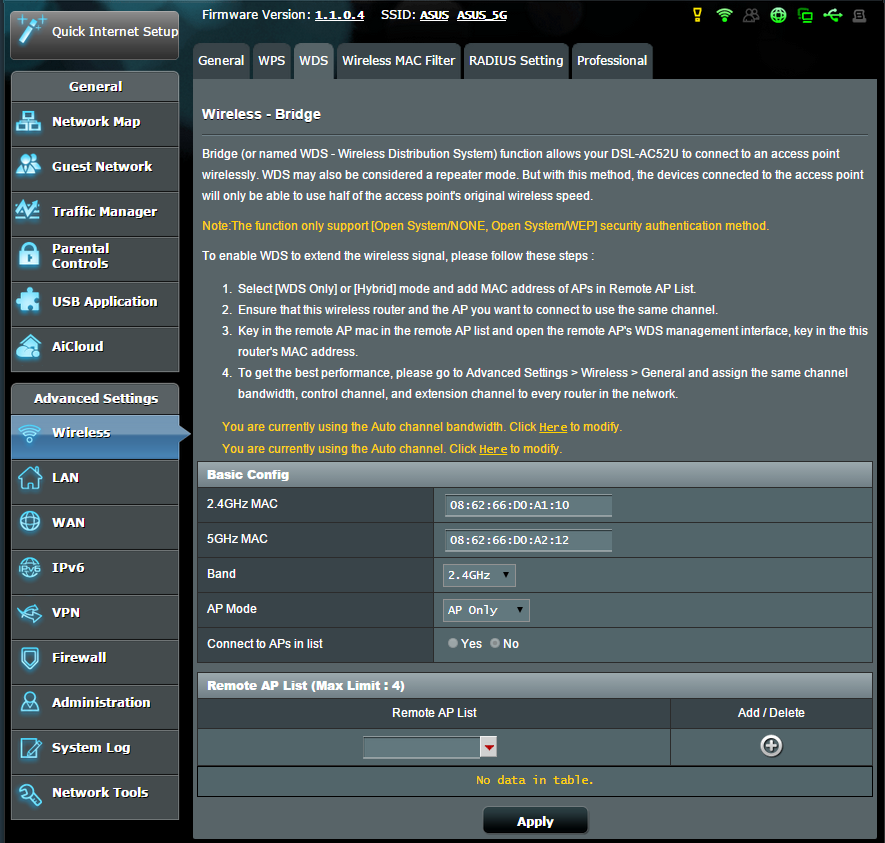Click the green internet globe status icon
885x843 pixels.
(x=778, y=15)
